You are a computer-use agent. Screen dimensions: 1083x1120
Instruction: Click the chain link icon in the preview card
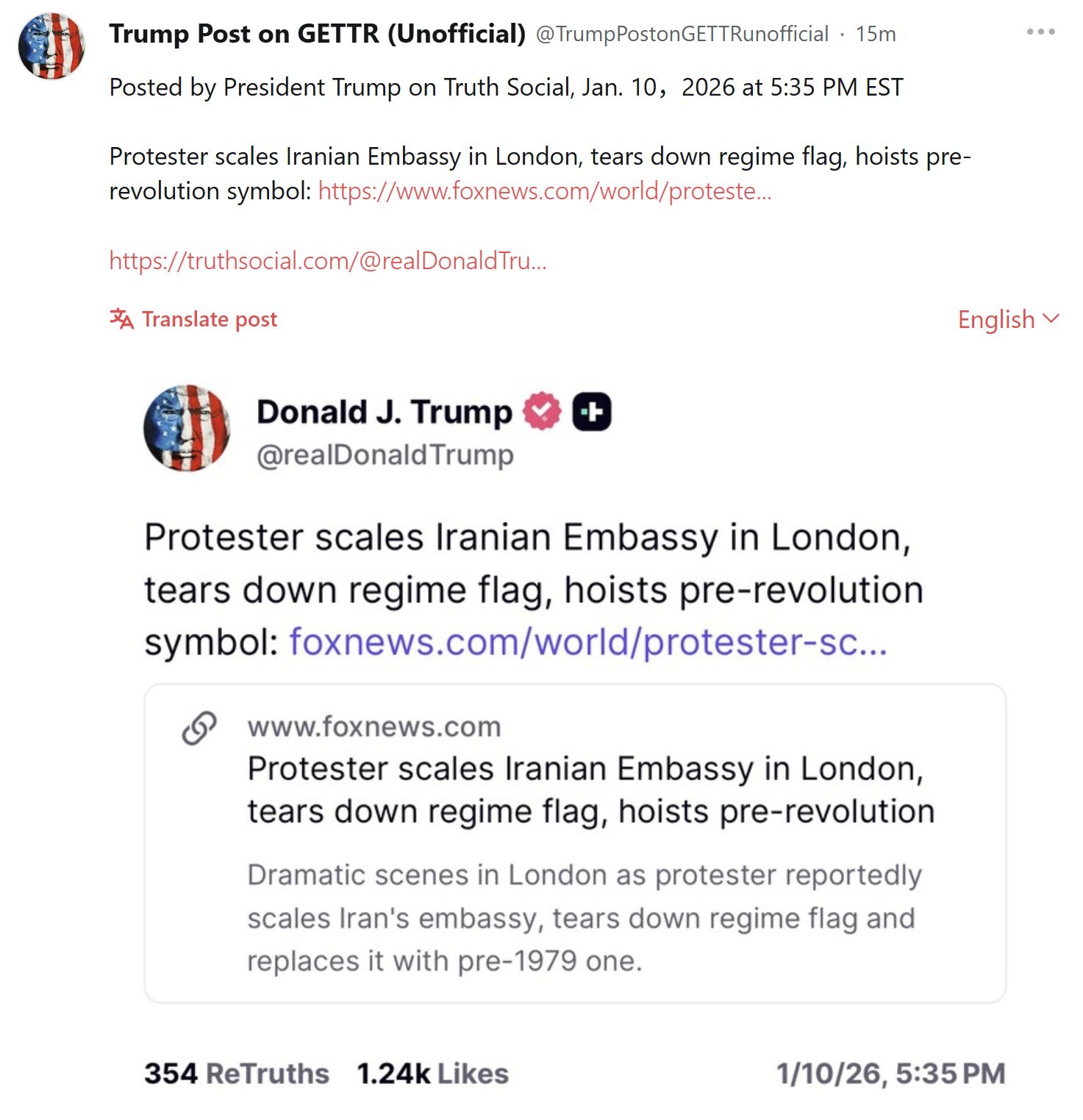(x=199, y=728)
